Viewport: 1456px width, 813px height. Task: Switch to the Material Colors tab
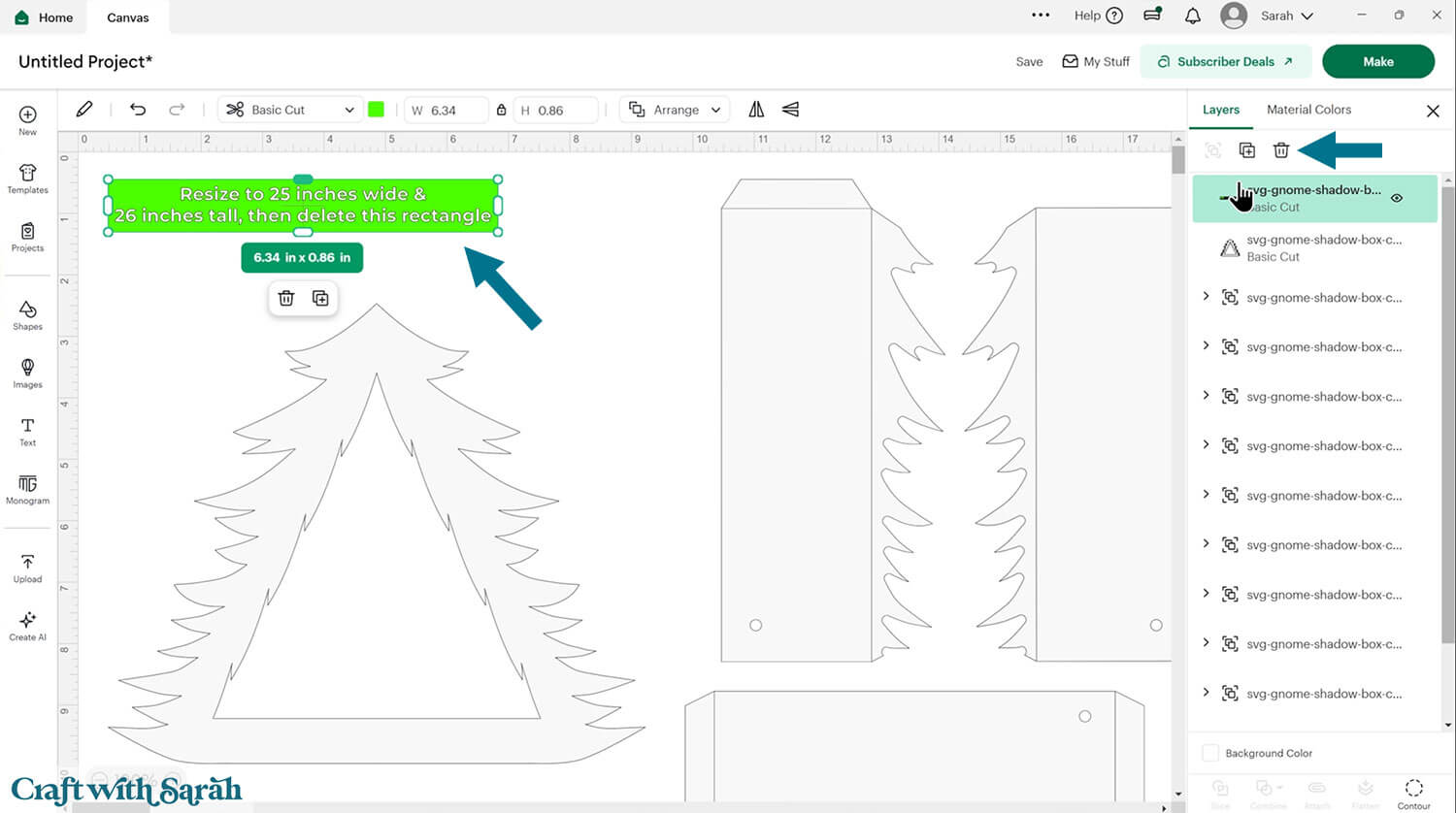pos(1308,110)
